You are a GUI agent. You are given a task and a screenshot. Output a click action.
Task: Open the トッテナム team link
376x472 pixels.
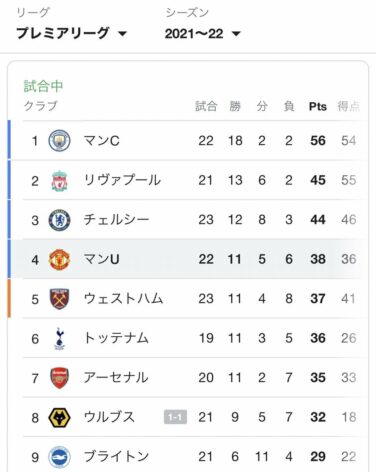tap(116, 338)
